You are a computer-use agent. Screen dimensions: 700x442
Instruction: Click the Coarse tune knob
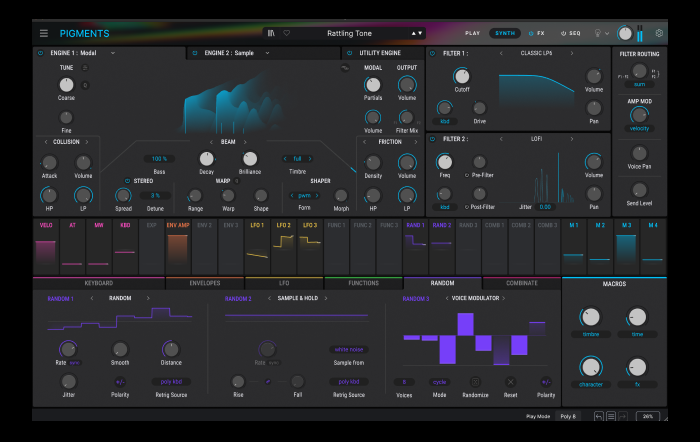point(66,84)
